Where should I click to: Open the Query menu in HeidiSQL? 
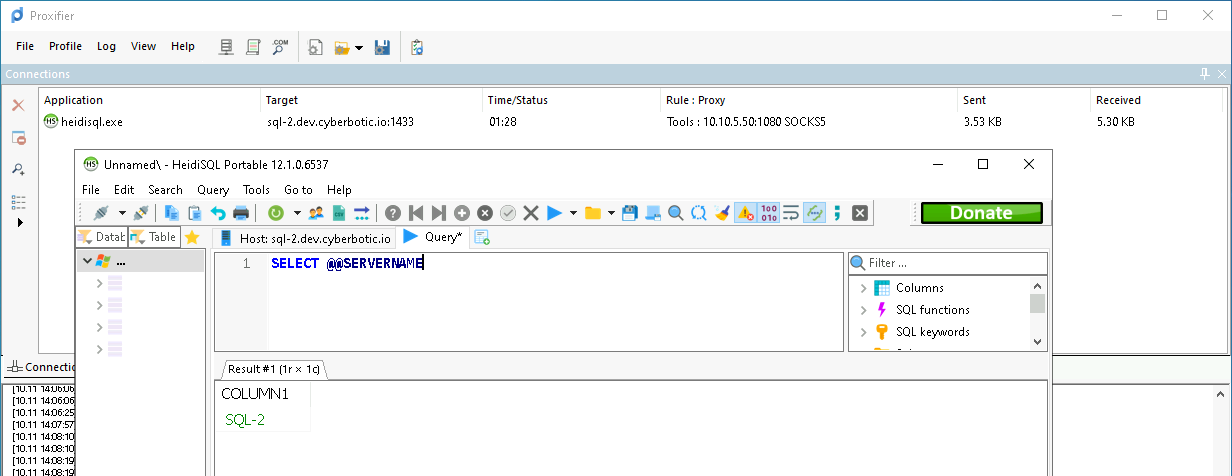[213, 190]
